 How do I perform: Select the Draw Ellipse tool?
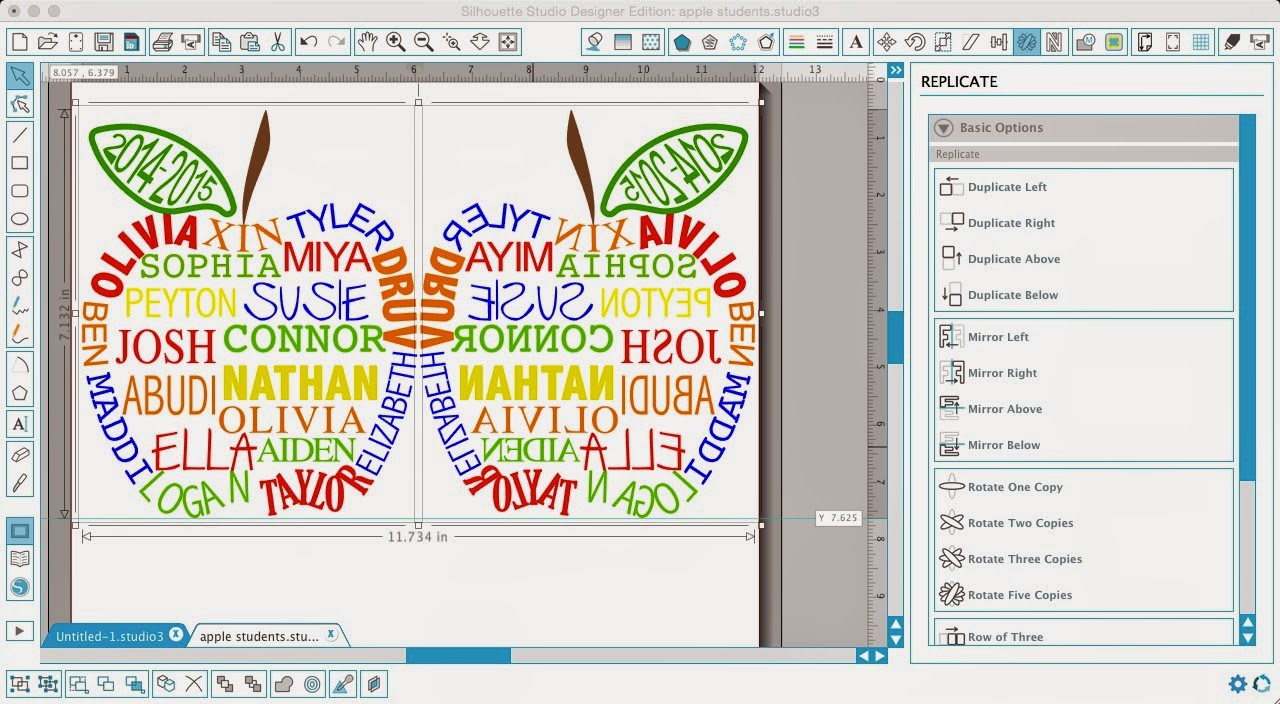tap(20, 218)
